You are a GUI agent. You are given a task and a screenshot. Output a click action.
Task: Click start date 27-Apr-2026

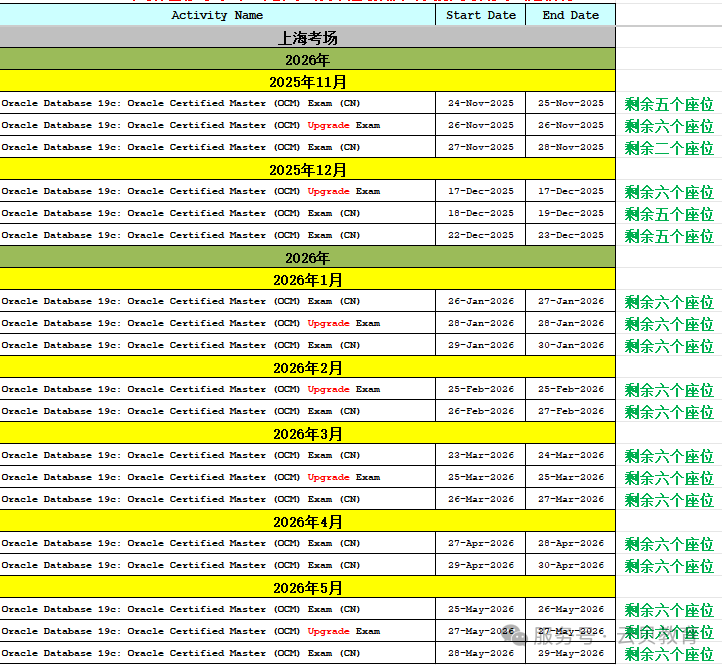coord(481,543)
